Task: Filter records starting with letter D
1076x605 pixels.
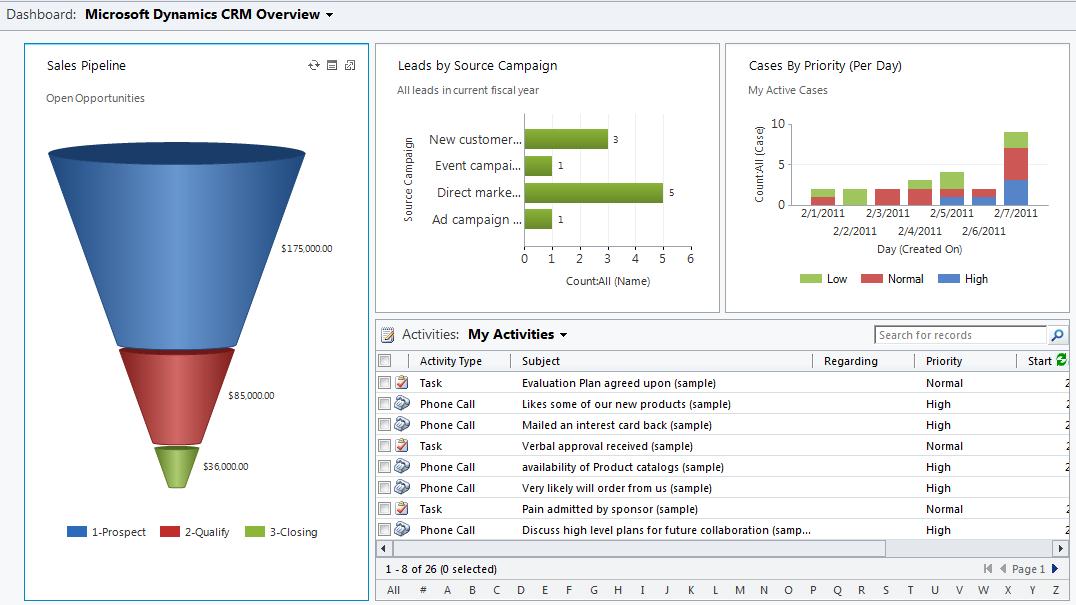Action: 519,590
